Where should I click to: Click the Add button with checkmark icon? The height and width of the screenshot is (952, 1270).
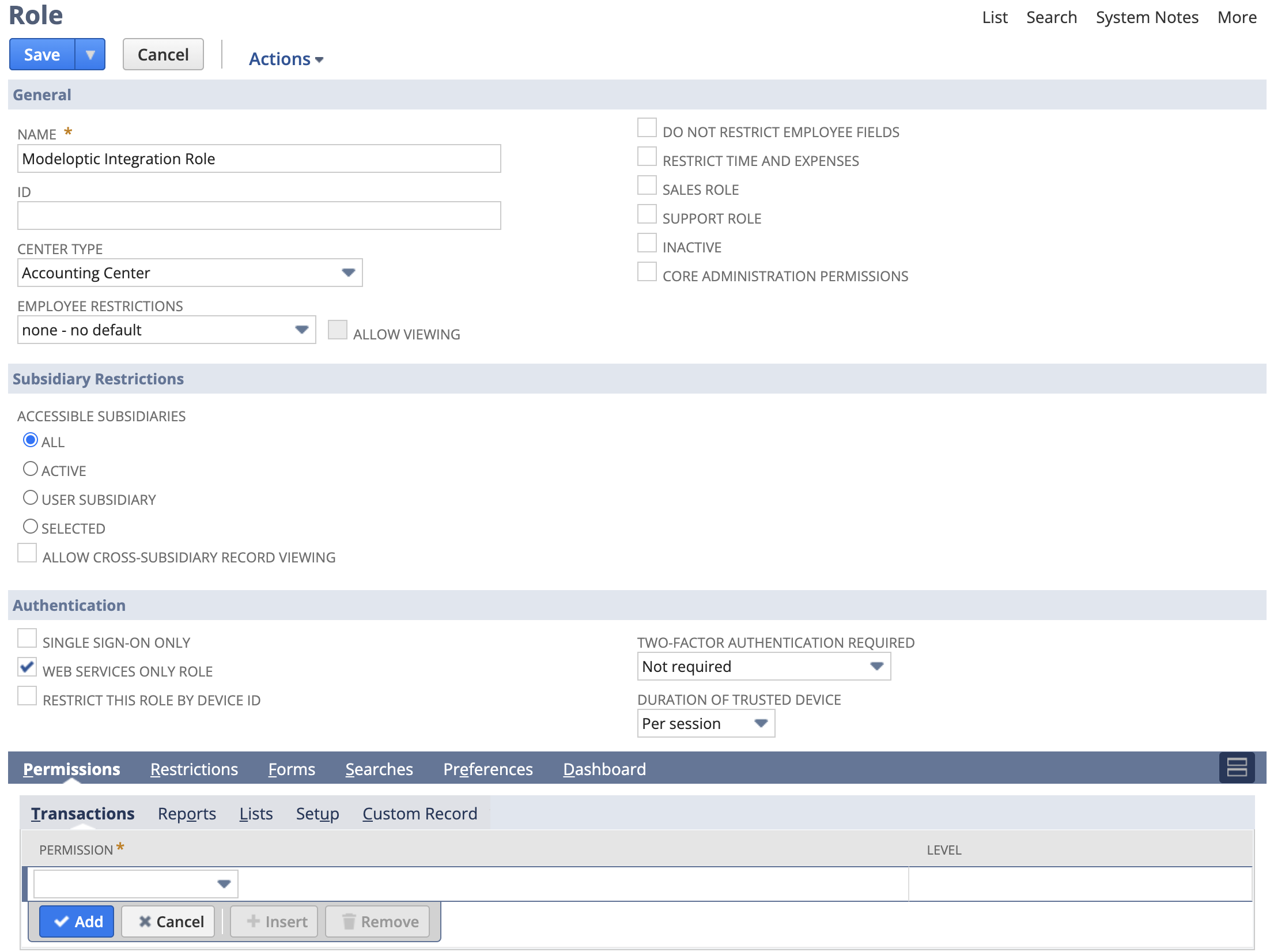77,921
